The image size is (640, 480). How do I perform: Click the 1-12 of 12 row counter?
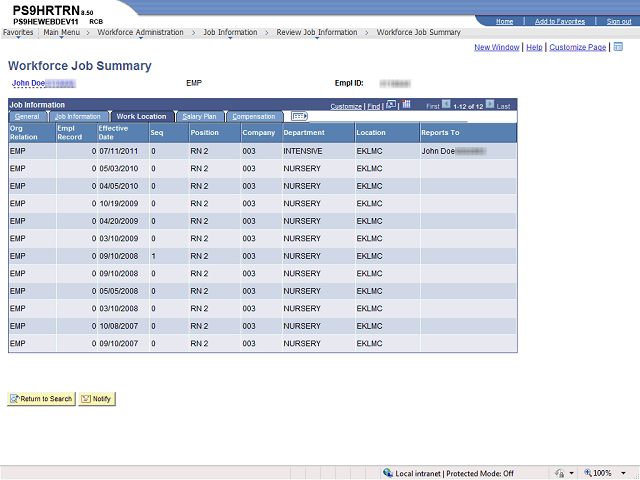[x=468, y=107]
